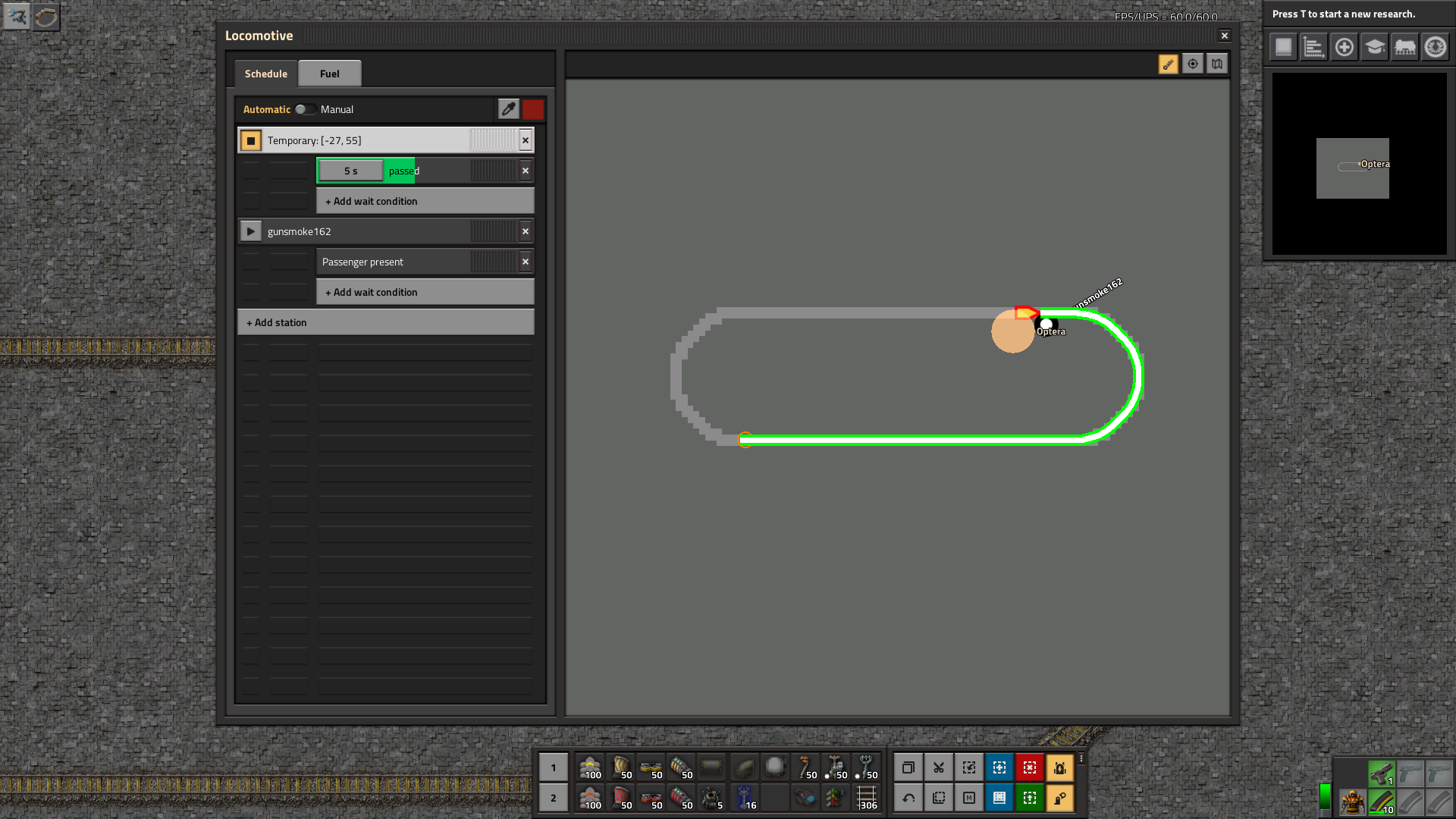Viewport: 1456px width, 819px height.
Task: Select the blue blueprint creation tool
Action: click(x=999, y=767)
